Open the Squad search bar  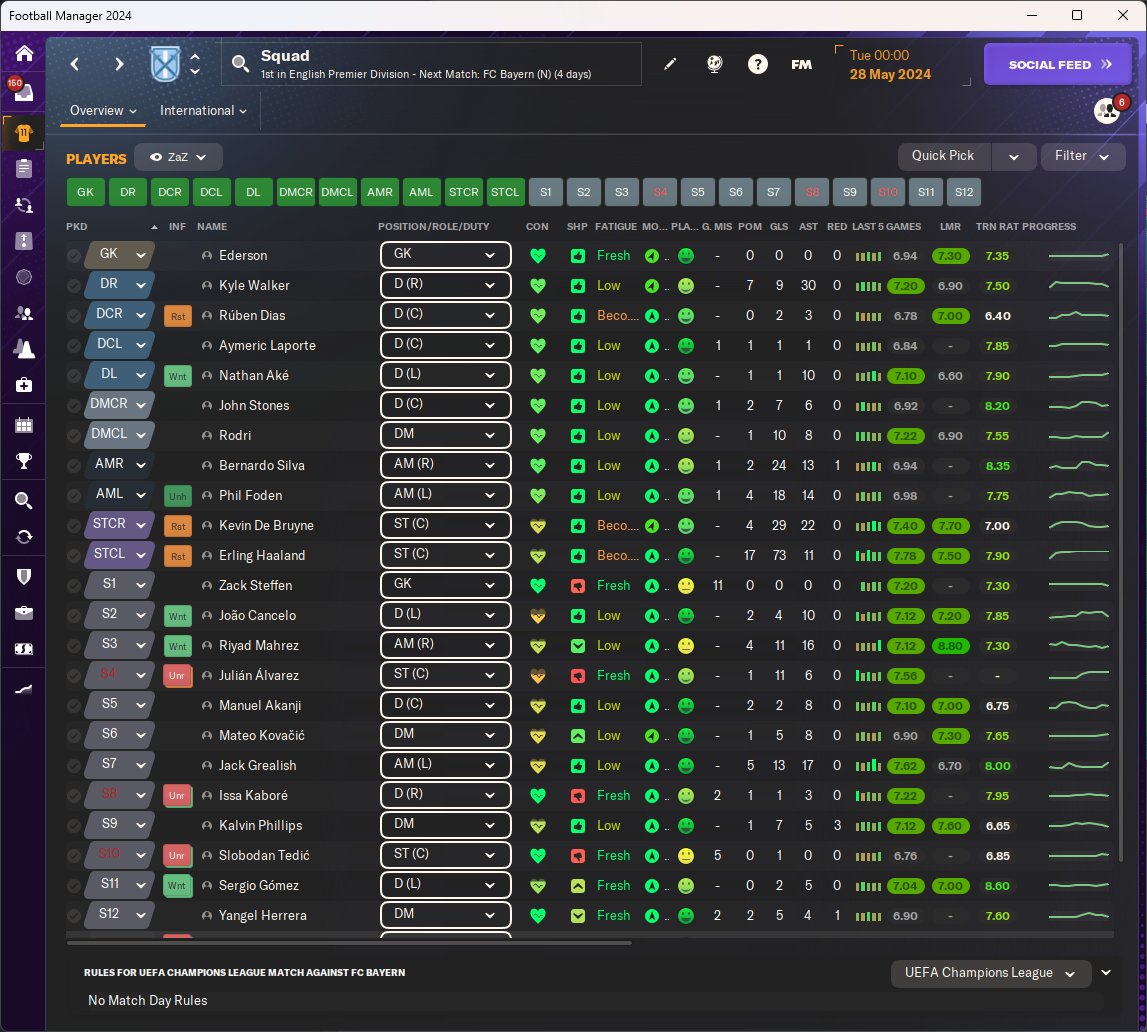click(432, 64)
